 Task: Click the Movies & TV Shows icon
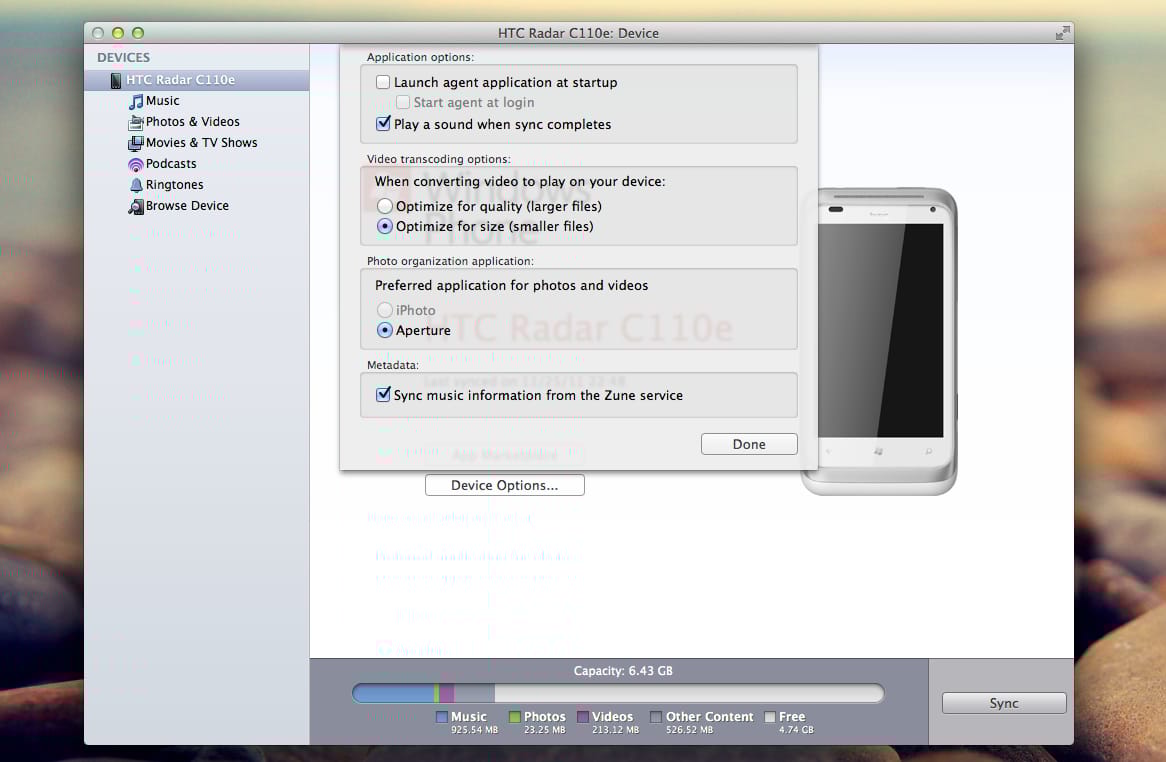(x=135, y=143)
